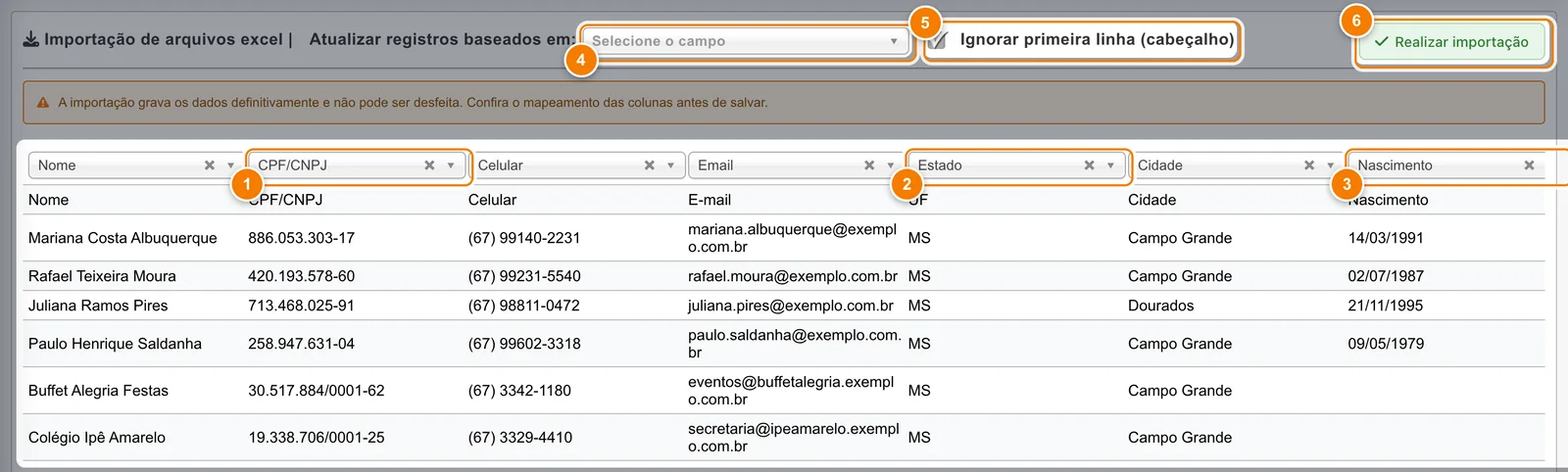Click phone cell '(67) 3342-1180'
Image resolution: width=1568 pixels, height=472 pixels.
(519, 391)
